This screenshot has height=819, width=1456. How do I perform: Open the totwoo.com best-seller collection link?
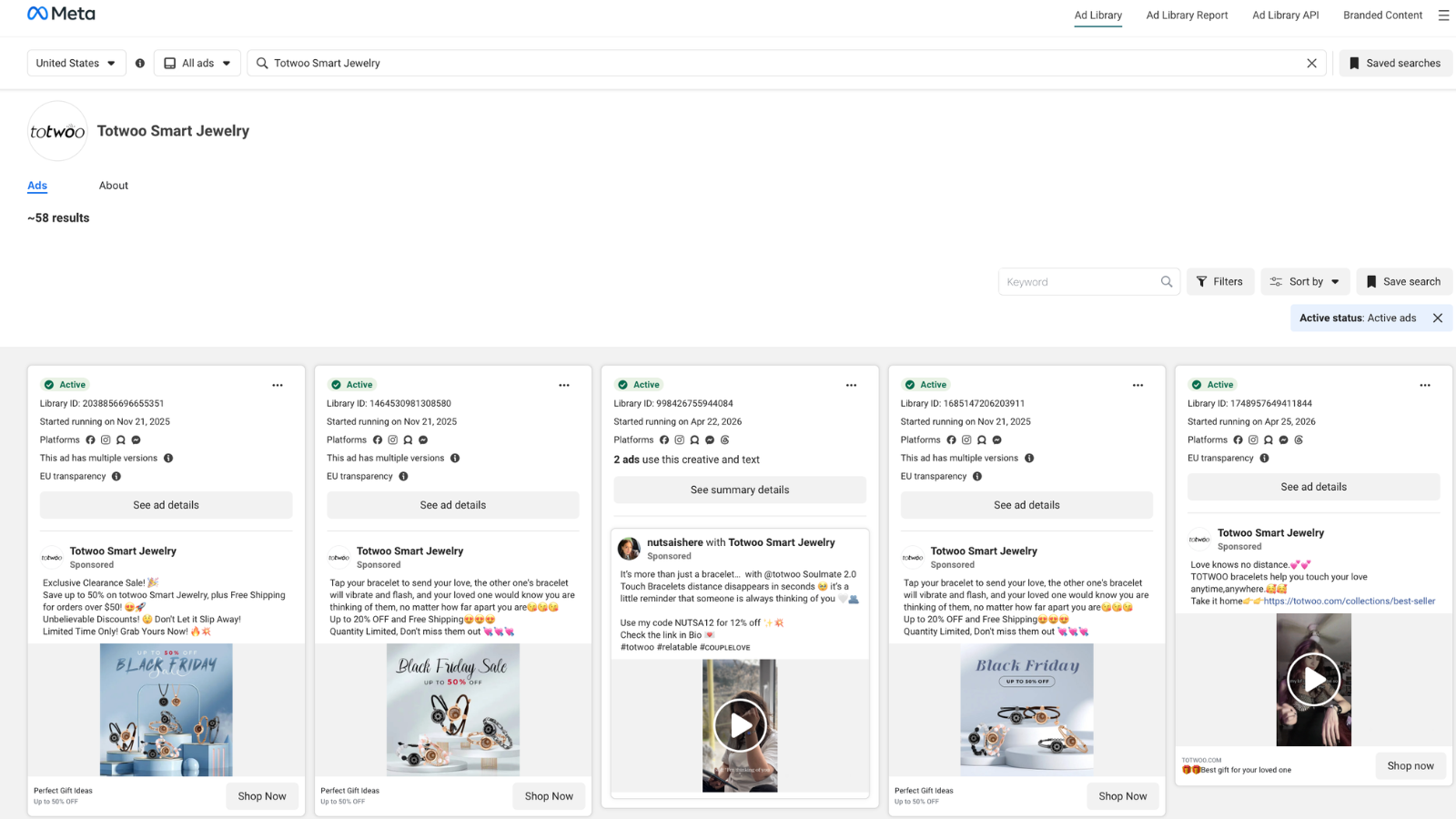pyautogui.click(x=1349, y=602)
